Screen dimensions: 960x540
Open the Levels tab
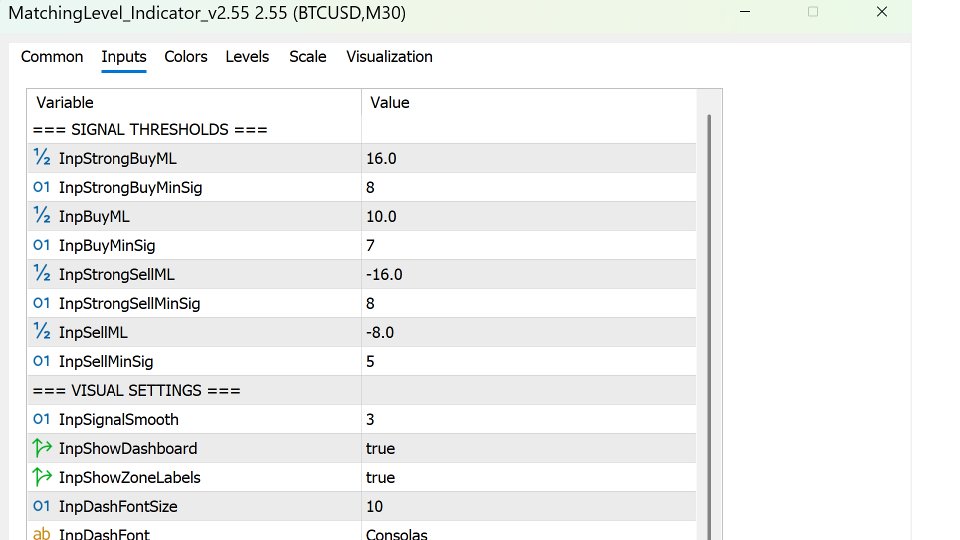pos(247,57)
